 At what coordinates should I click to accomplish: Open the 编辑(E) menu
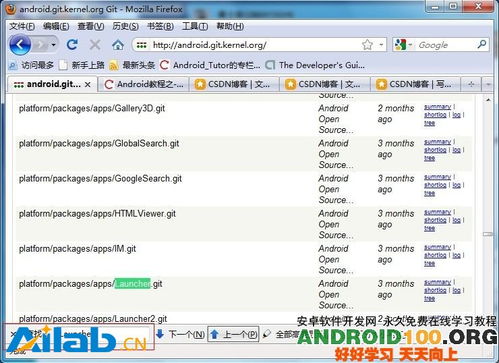[x=56, y=26]
